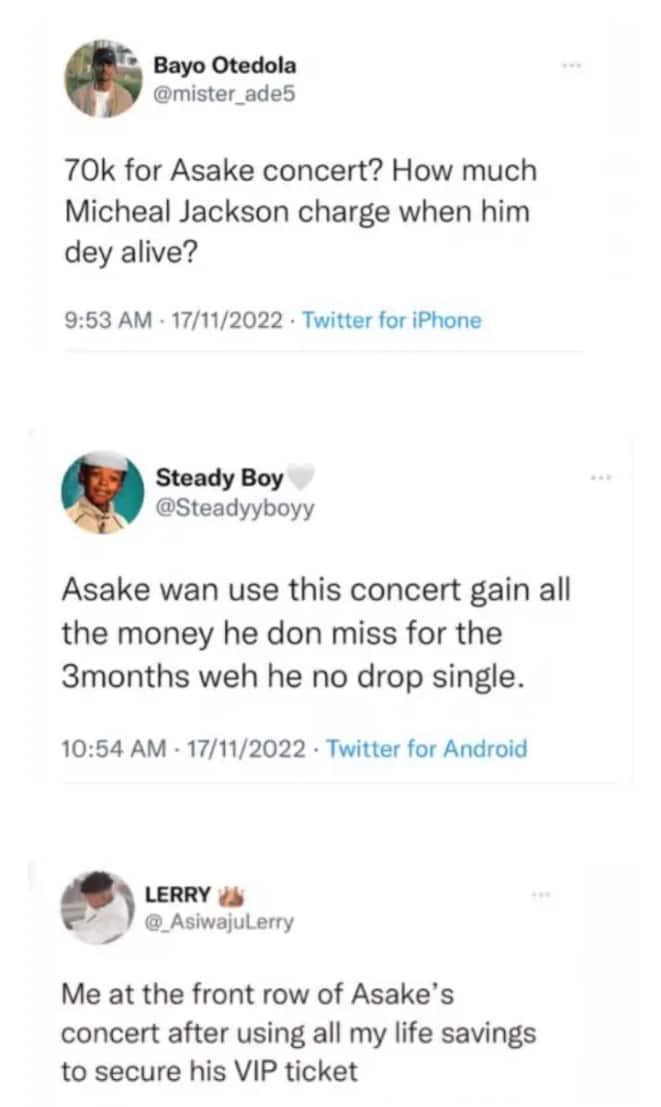The image size is (661, 1107).
Task: Click the Twitter for Android source link
Action: tap(427, 748)
